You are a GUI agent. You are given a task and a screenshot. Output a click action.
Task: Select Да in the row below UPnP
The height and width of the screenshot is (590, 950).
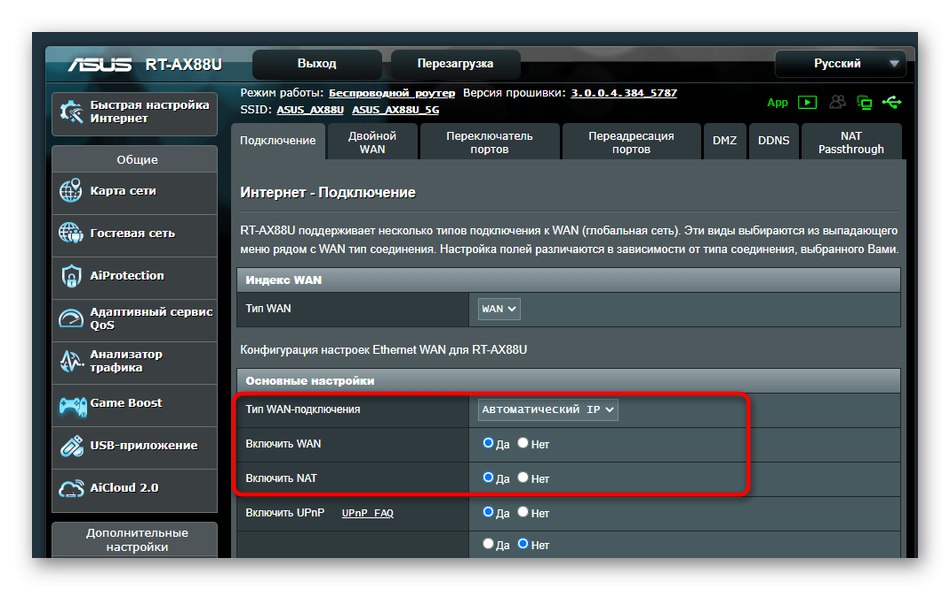click(488, 543)
